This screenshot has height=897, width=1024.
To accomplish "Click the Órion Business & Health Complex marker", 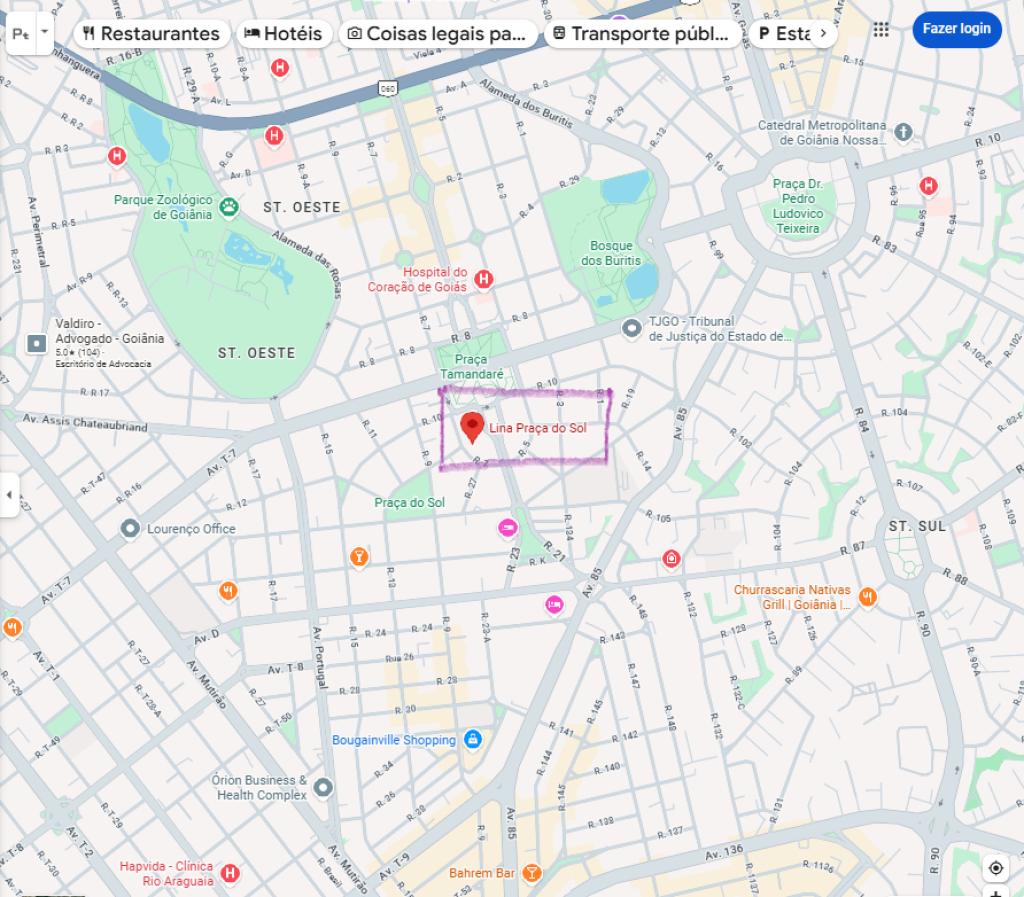I will click(323, 788).
